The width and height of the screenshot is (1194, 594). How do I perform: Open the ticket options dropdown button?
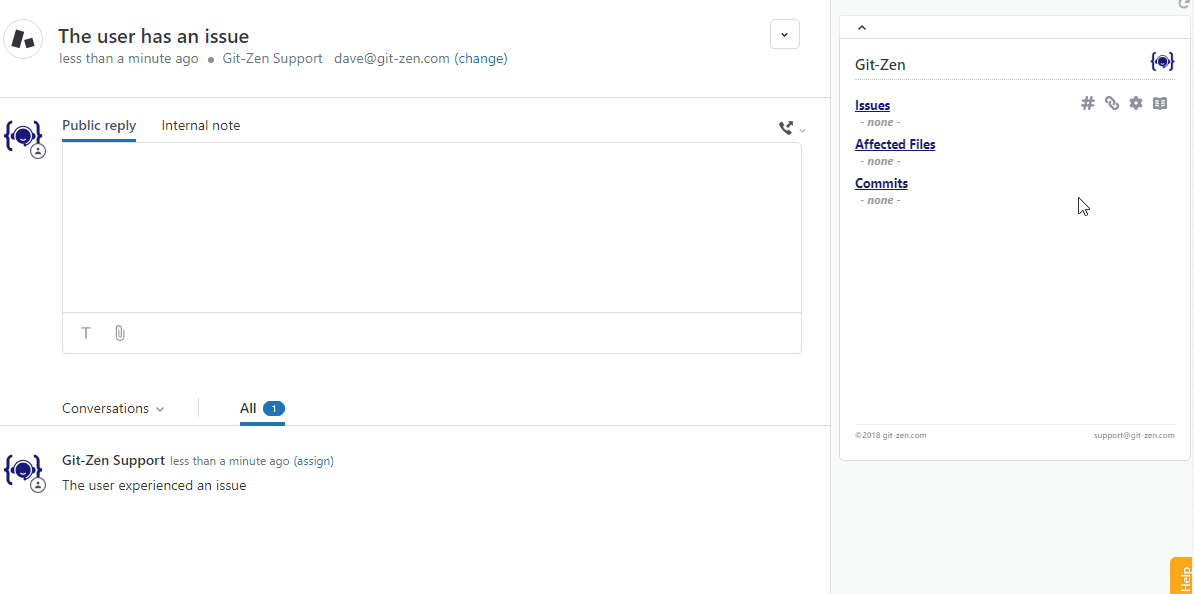(785, 34)
